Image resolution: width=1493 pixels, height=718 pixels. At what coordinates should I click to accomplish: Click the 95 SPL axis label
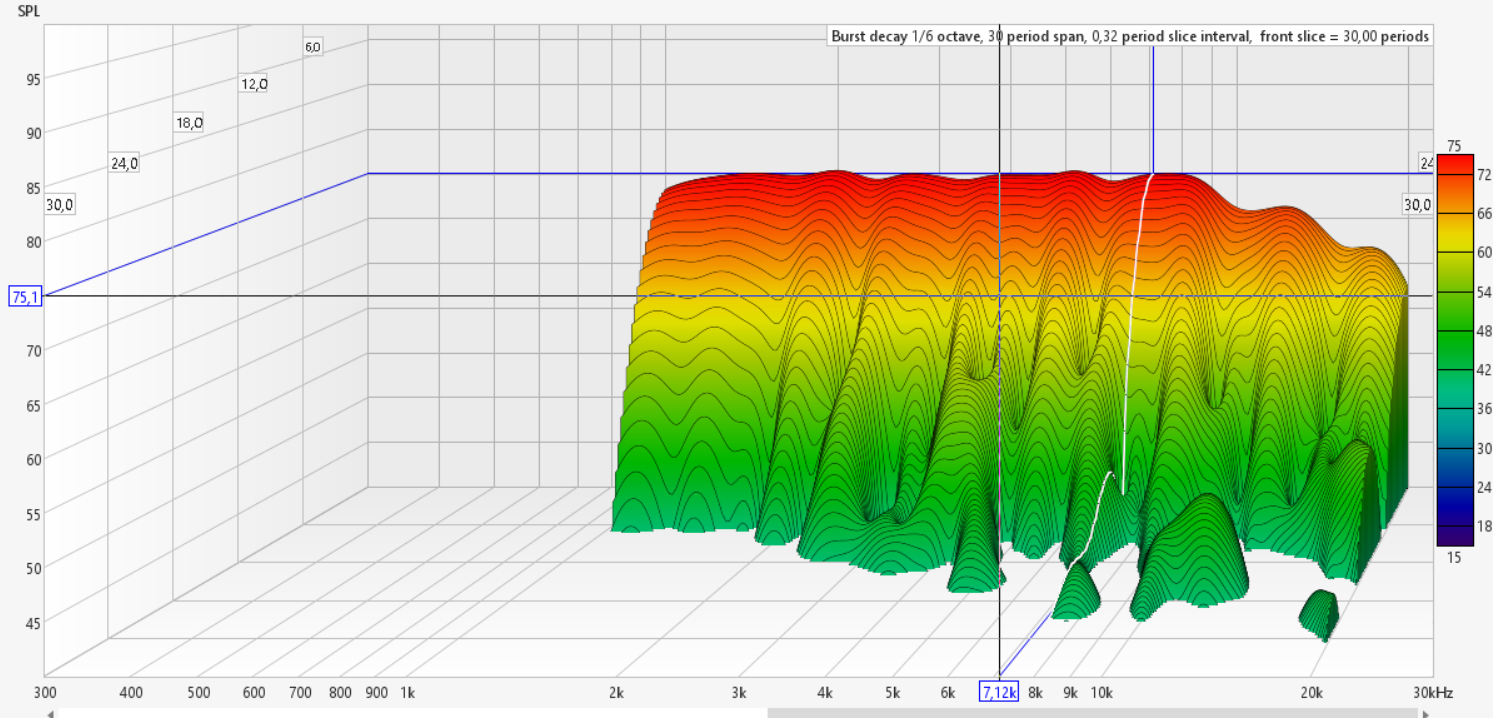[x=35, y=80]
